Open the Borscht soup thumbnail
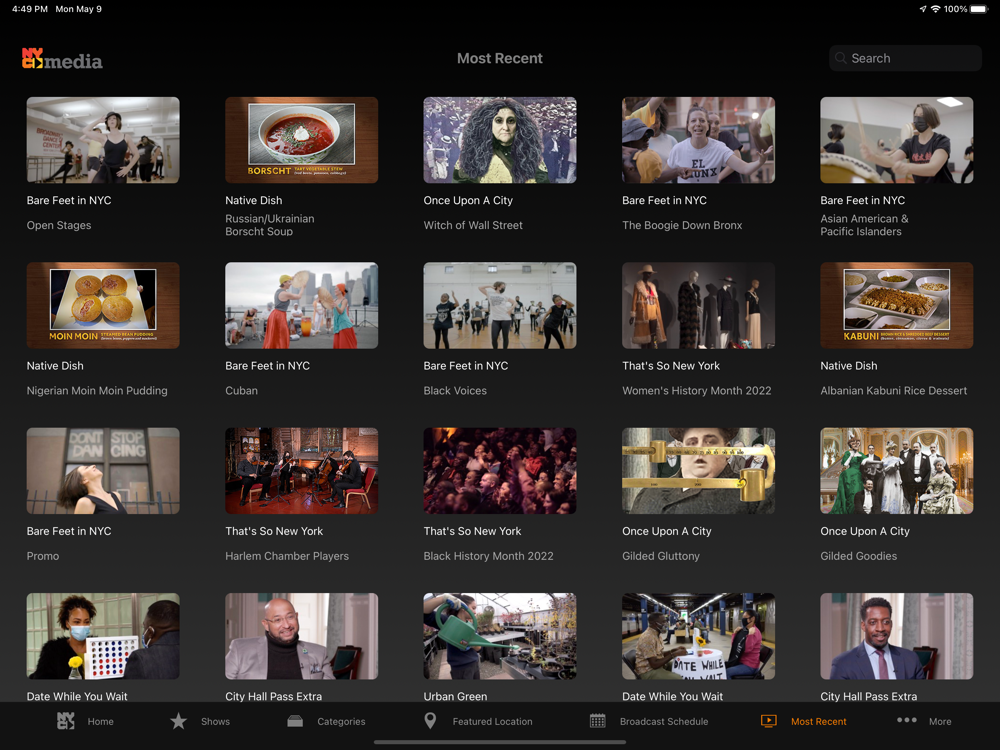1000x750 pixels. click(301, 140)
